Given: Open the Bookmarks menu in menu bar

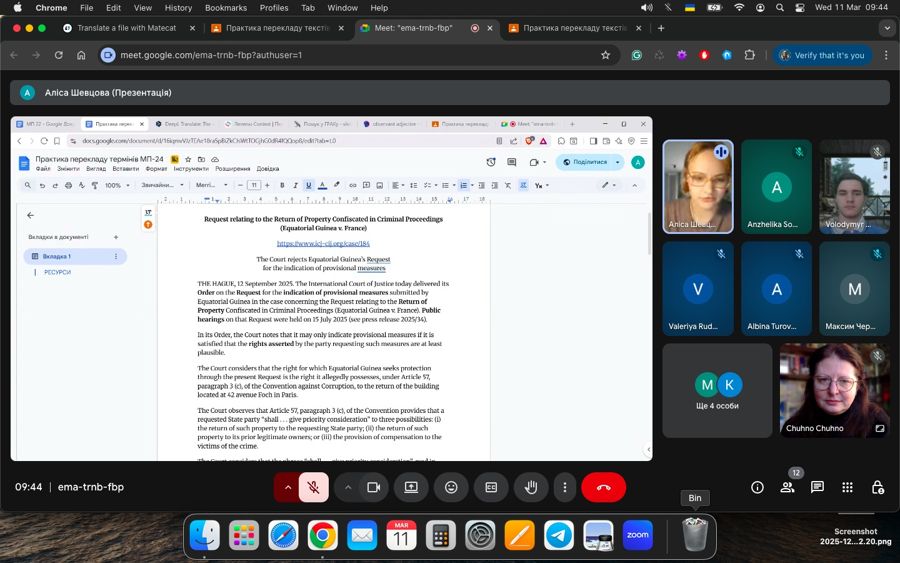Looking at the screenshot, I should pos(225,7).
